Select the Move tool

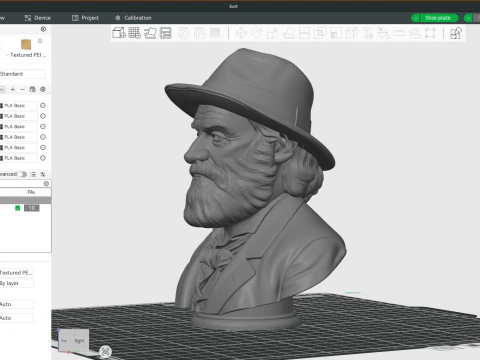241,33
